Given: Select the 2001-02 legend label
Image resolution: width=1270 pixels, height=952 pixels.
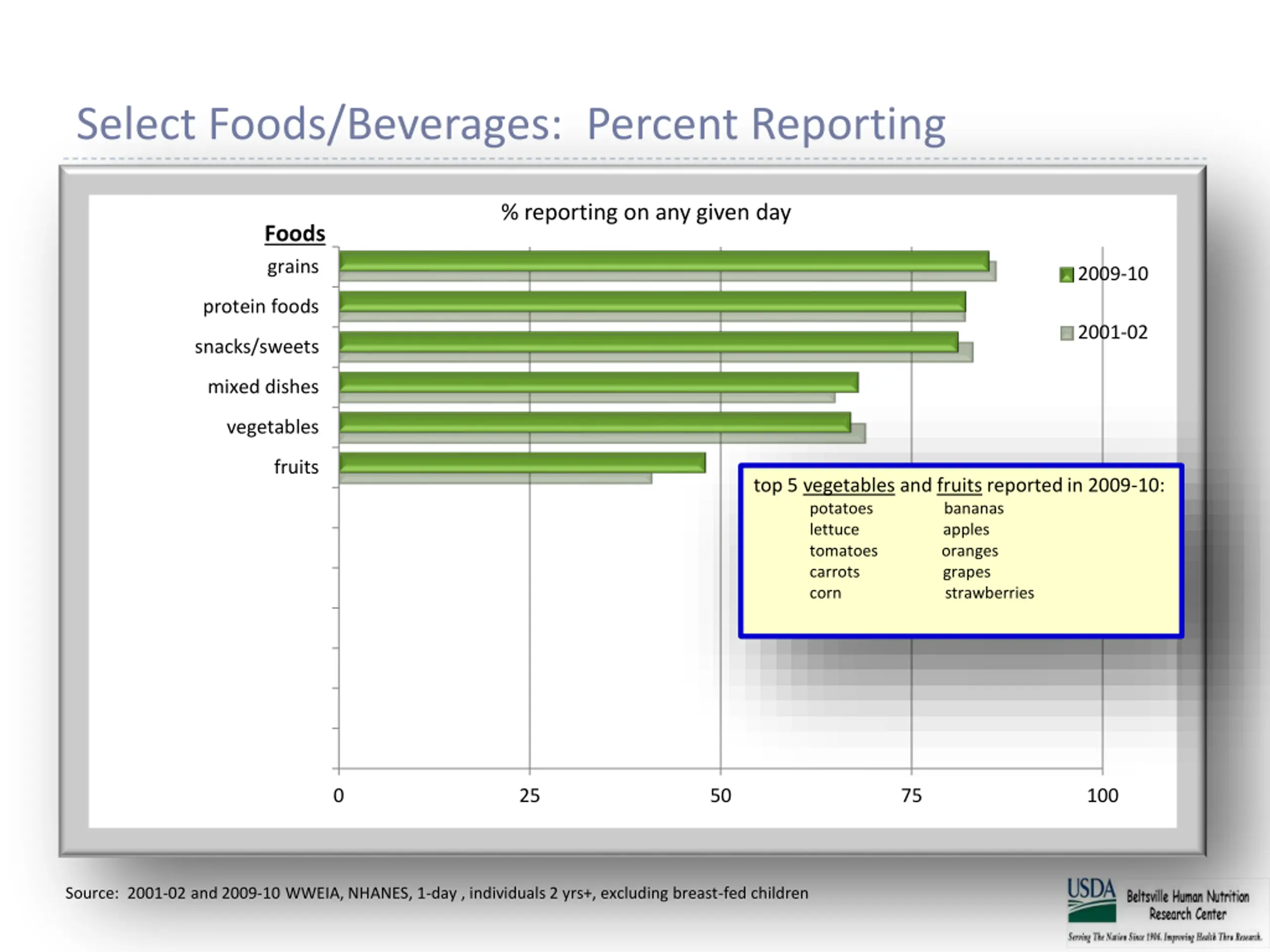Looking at the screenshot, I should click(x=1112, y=332).
